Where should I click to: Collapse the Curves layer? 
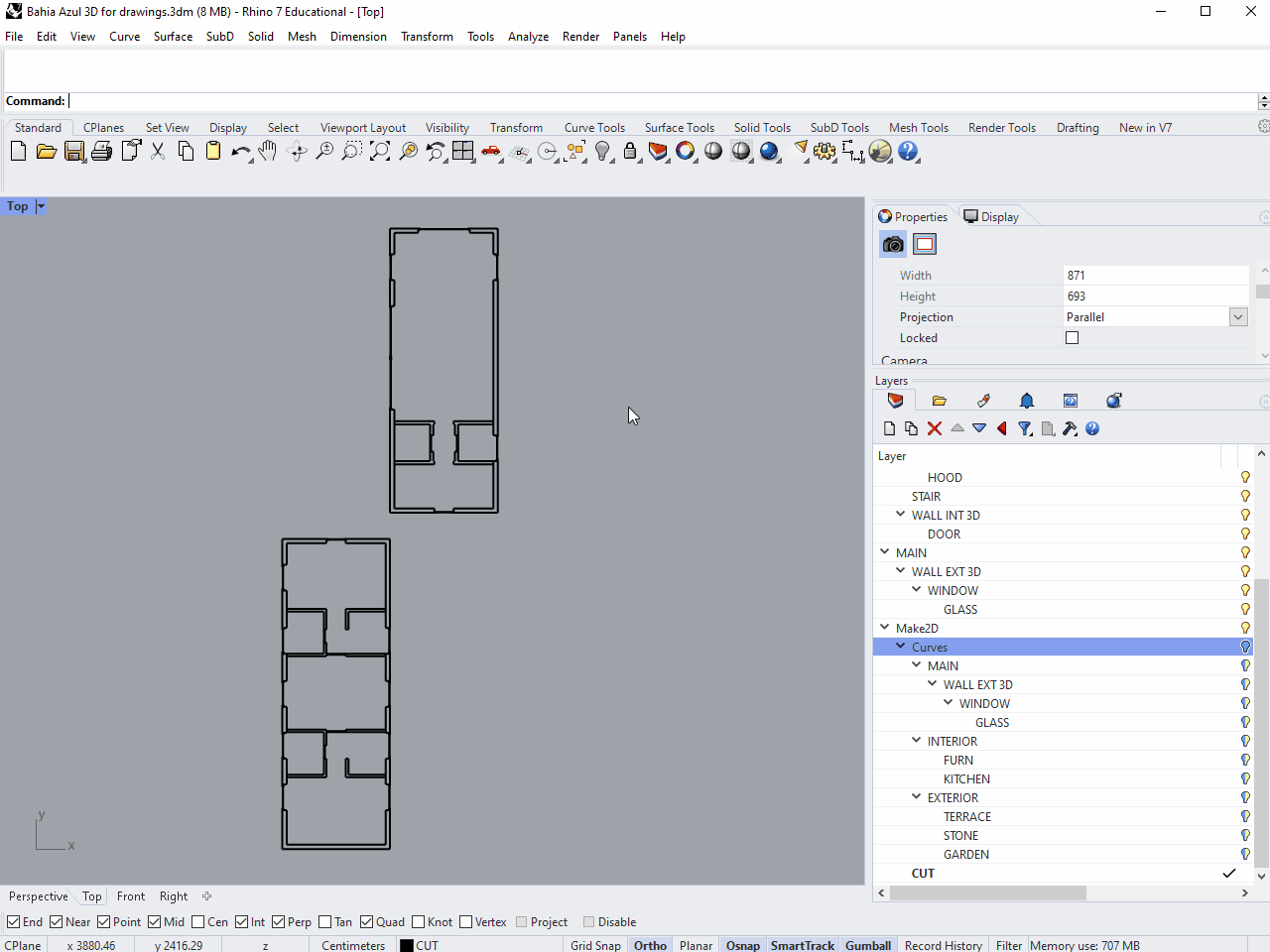(x=901, y=647)
